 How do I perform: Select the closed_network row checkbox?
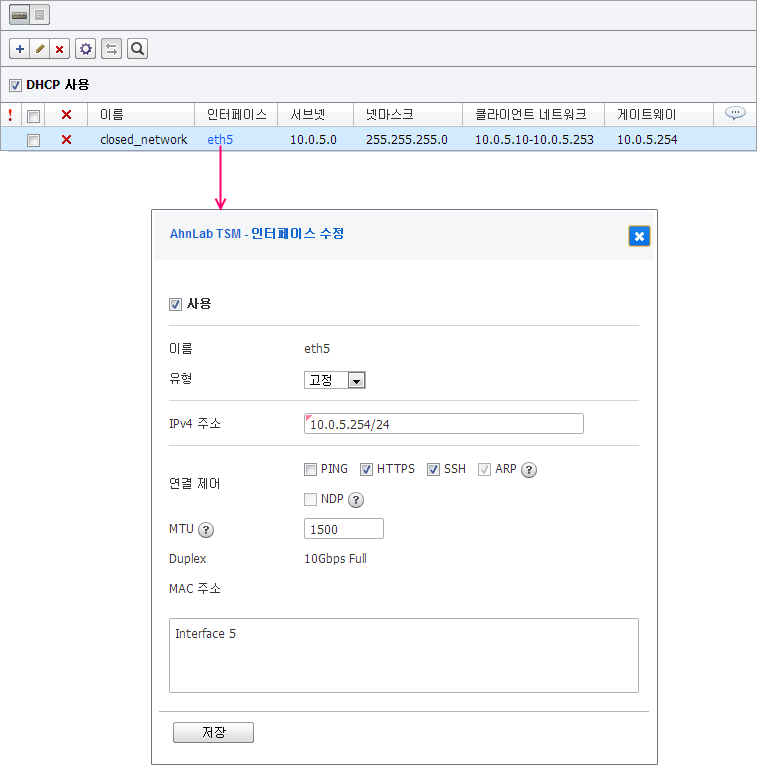point(33,140)
